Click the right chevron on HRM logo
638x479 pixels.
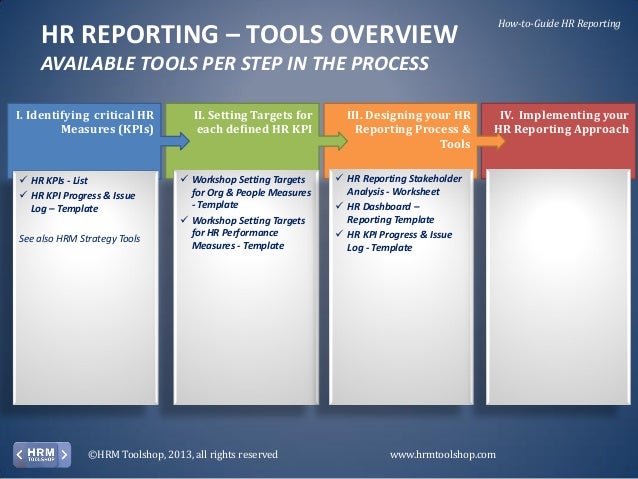(64, 455)
